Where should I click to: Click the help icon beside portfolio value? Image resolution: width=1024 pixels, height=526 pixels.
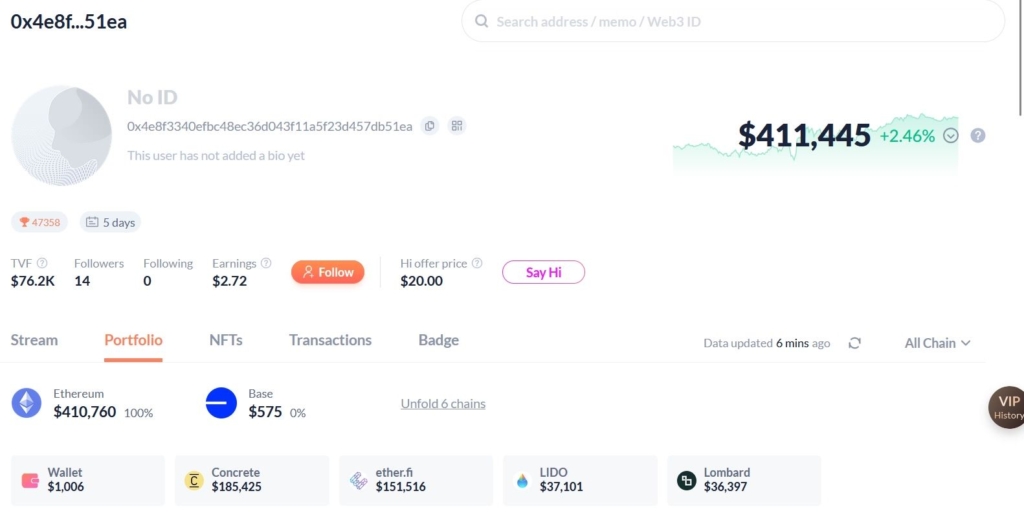pyautogui.click(x=978, y=135)
